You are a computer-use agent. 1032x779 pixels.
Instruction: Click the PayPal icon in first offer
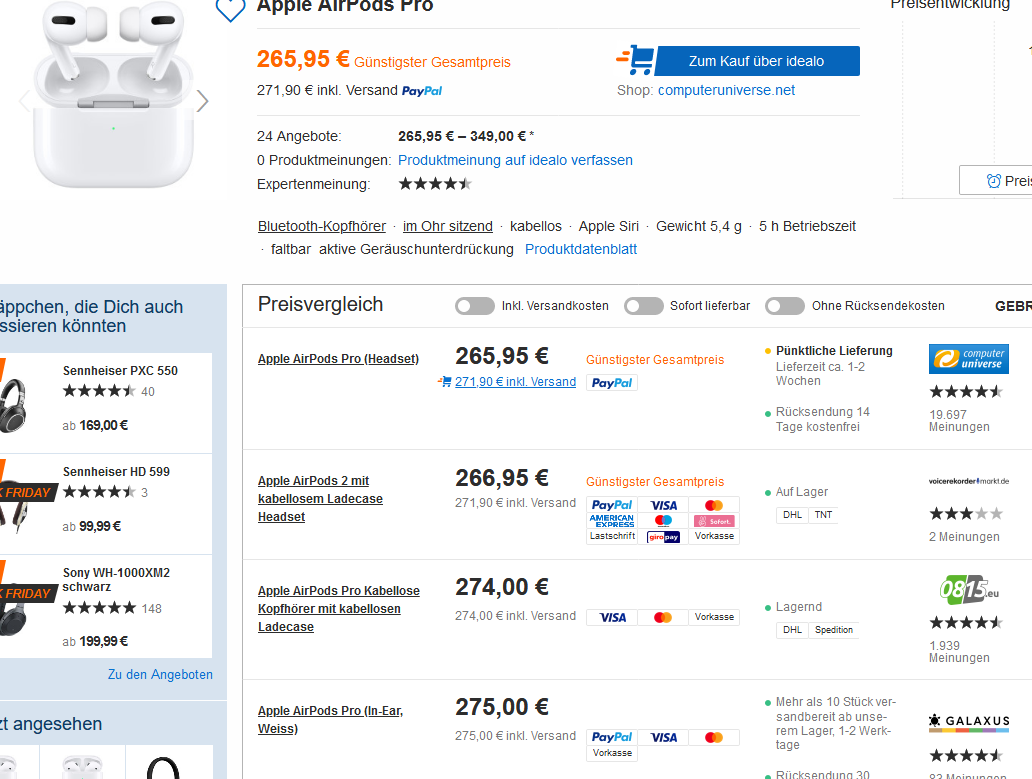[611, 382]
